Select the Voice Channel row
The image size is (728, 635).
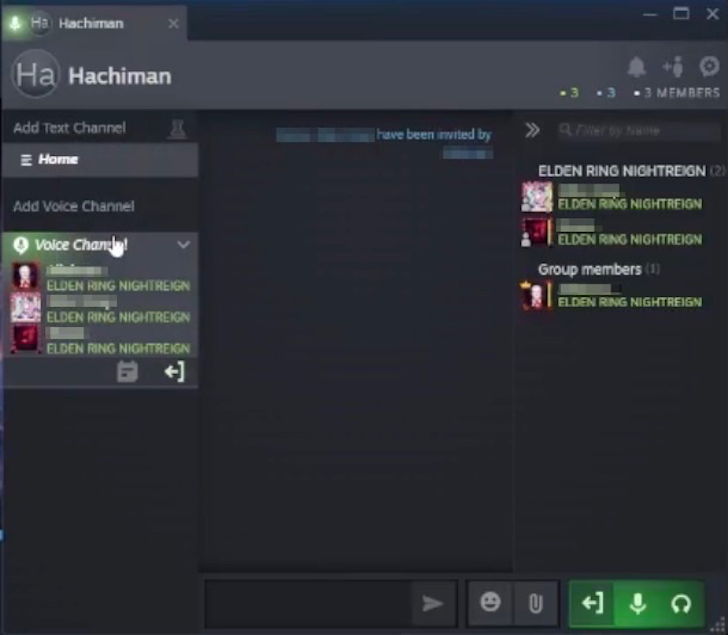[x=100, y=245]
